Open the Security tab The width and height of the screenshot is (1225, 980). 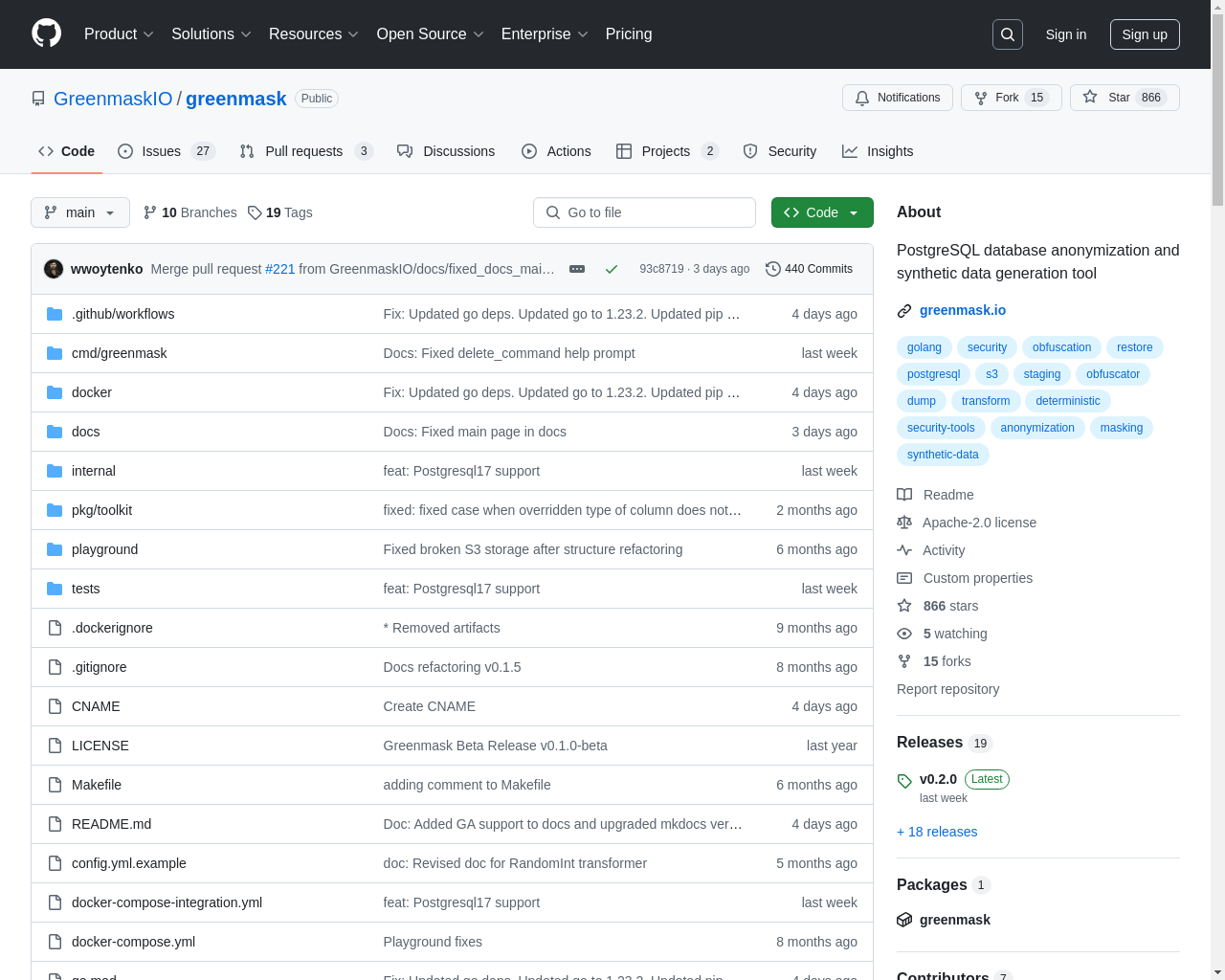pyautogui.click(x=780, y=151)
